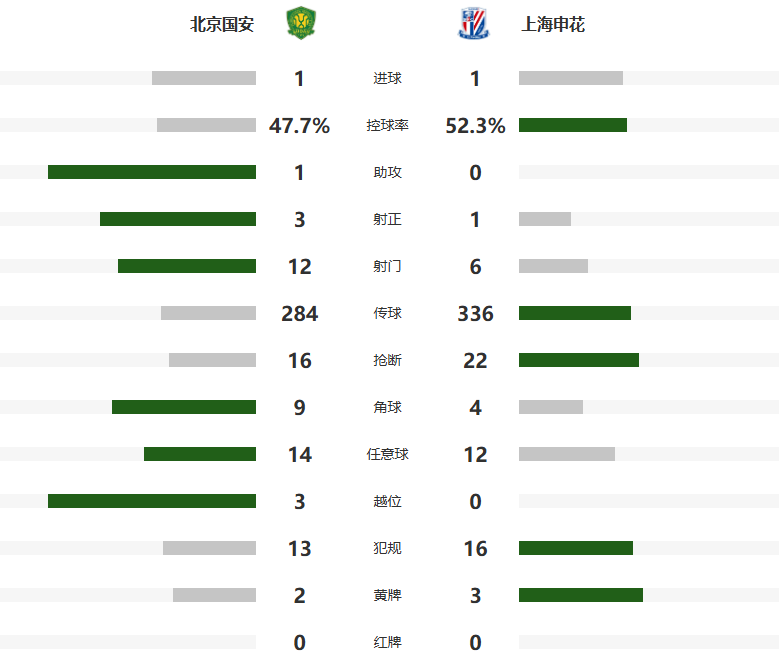Select the 红牌 stat label

387,642
